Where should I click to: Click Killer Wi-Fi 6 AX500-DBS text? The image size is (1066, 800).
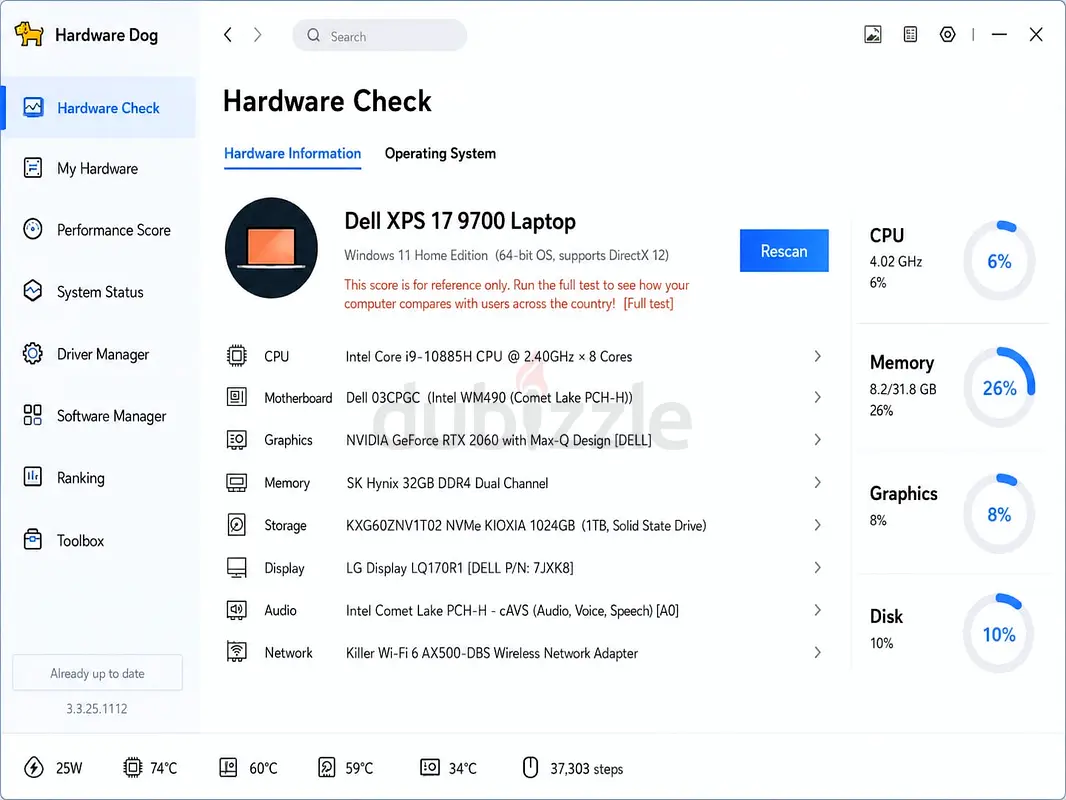492,653
